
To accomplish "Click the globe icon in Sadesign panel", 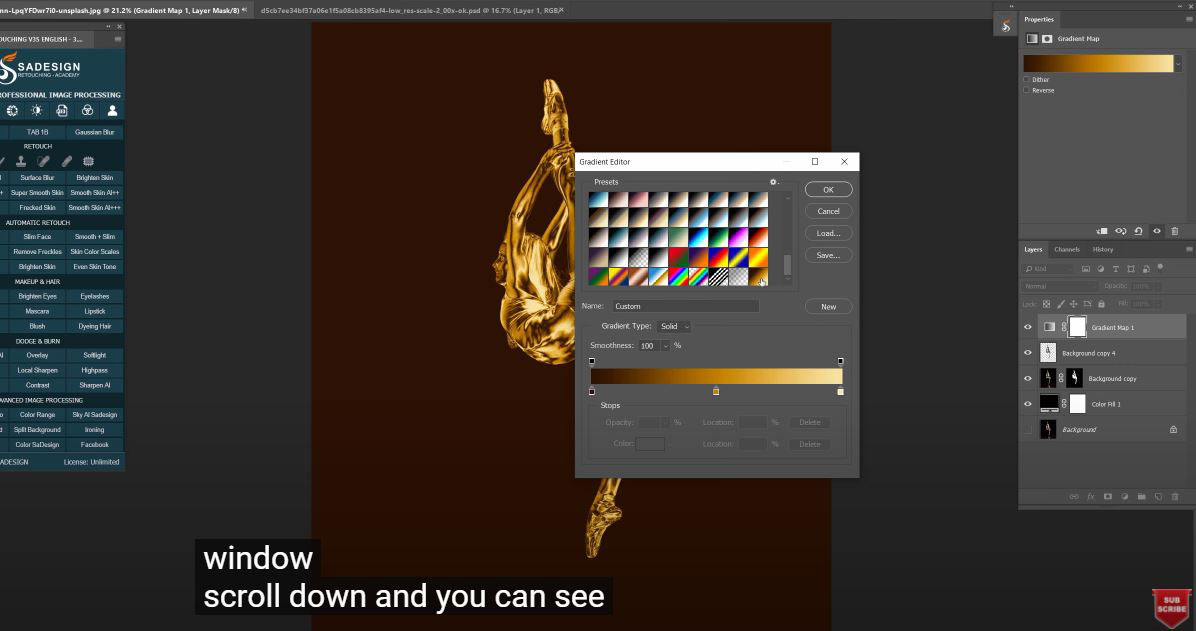I will 12,111.
